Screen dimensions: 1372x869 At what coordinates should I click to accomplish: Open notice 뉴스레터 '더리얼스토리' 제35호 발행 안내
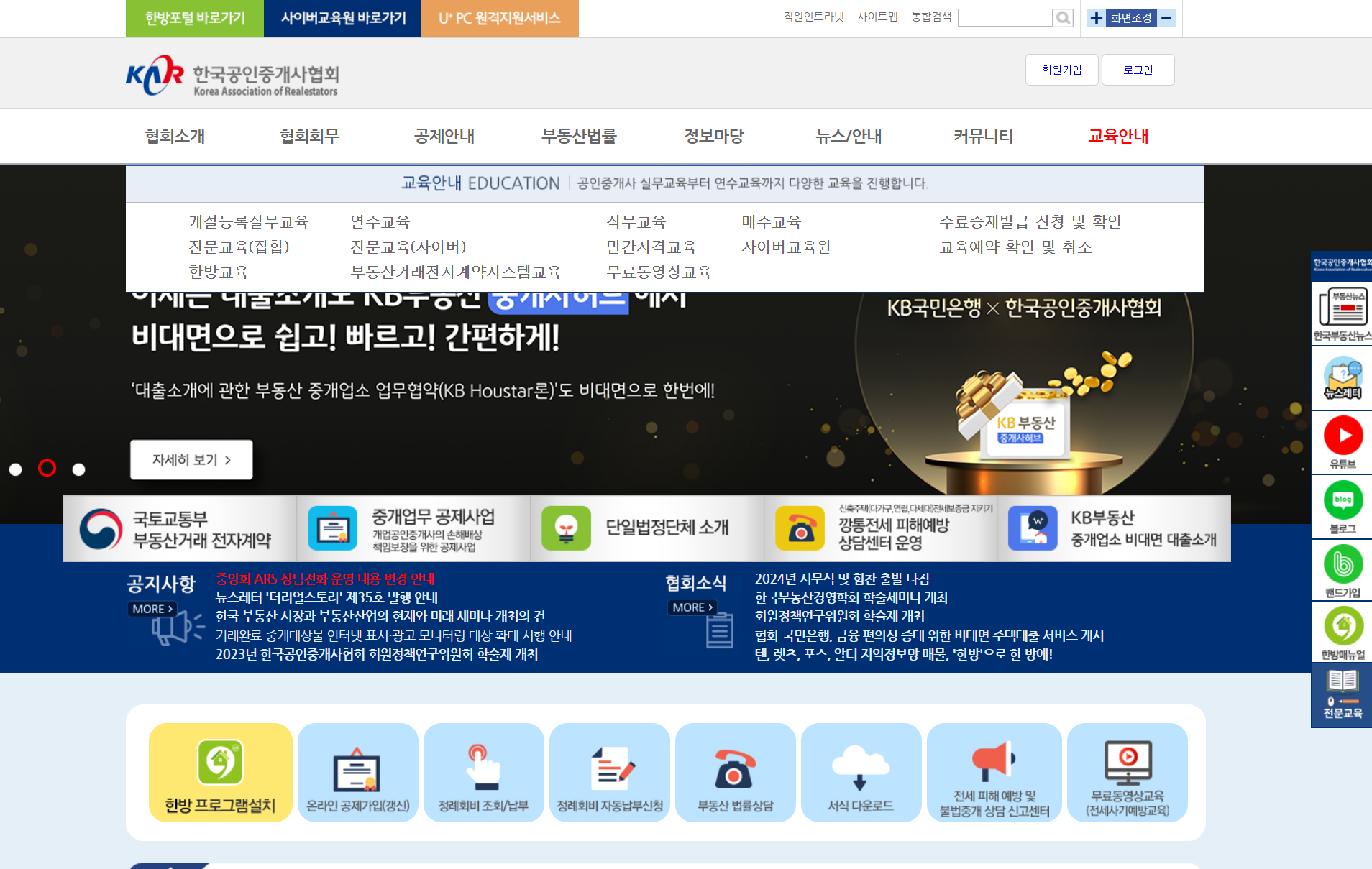[x=326, y=597]
